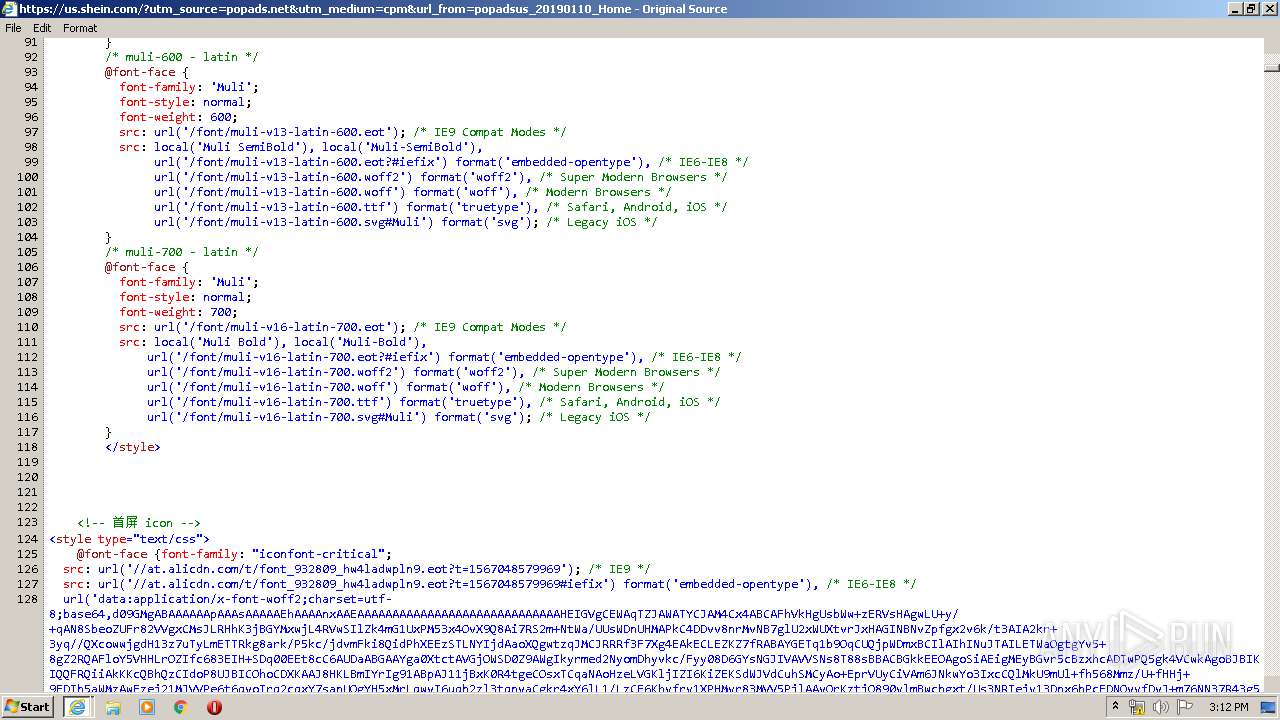Screen dimensions: 1280x720
Task: Click the 3:12 PM taskbar clock
Action: point(1228,706)
